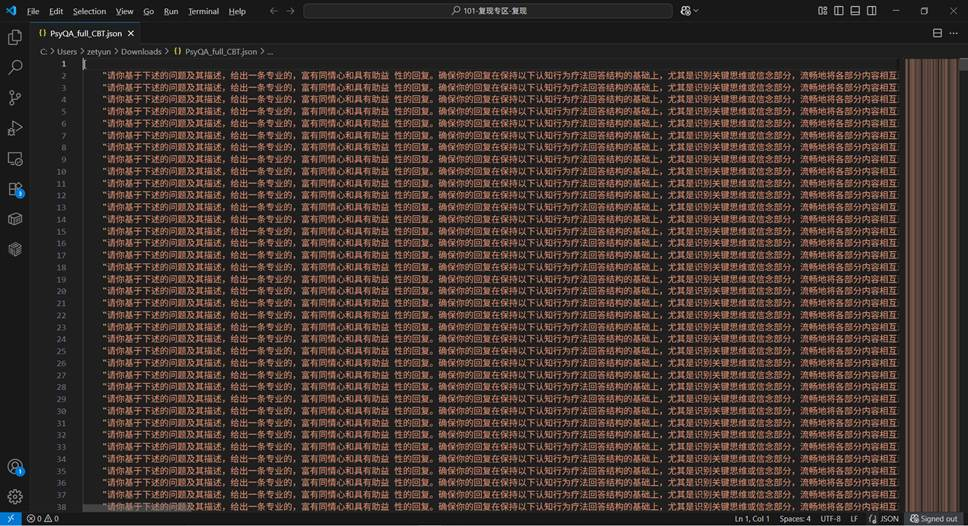Viewport: 968px width, 526px height.
Task: Click the remote window icon in status bar
Action: 10,519
